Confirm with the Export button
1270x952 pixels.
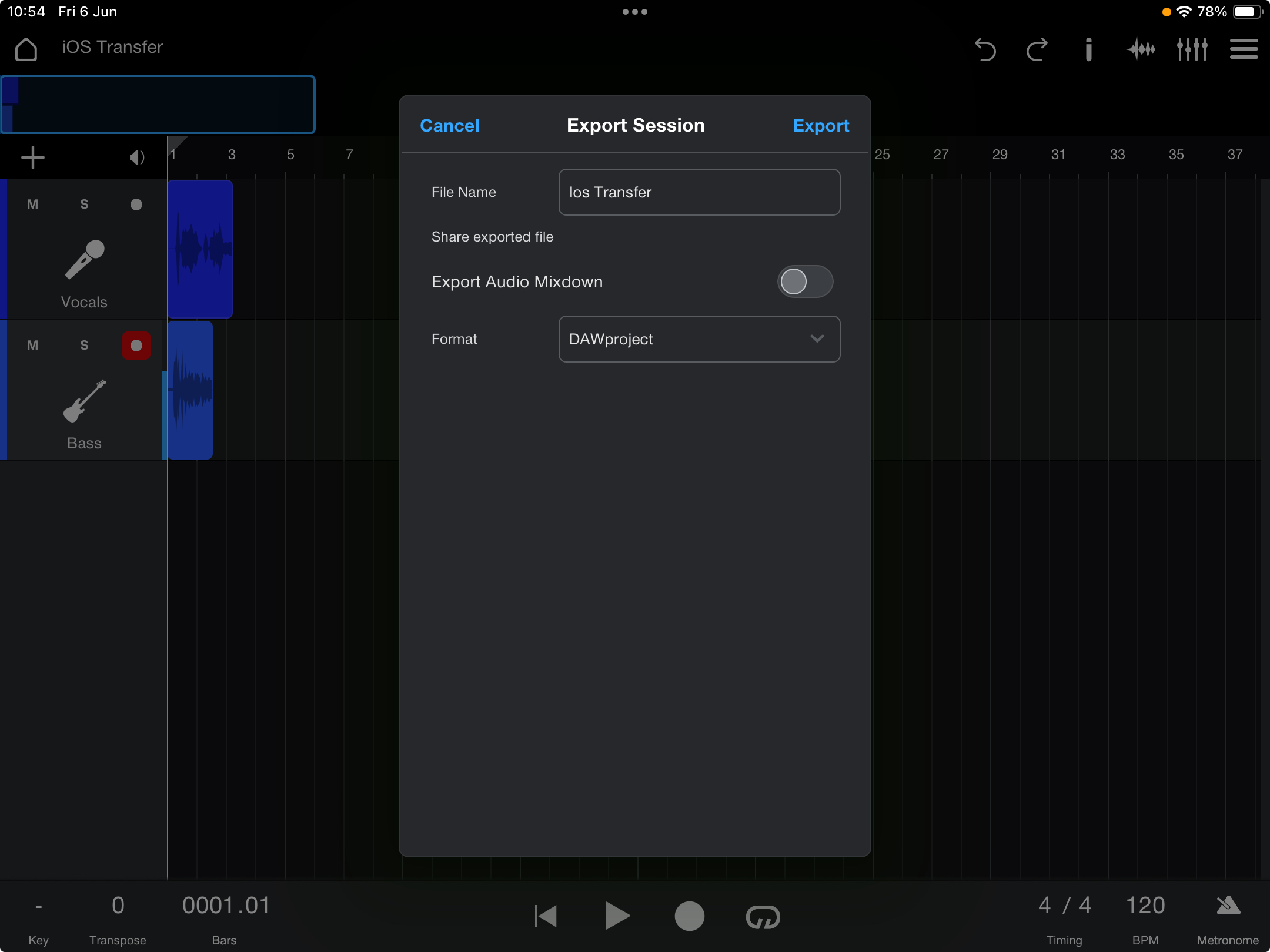click(x=821, y=125)
